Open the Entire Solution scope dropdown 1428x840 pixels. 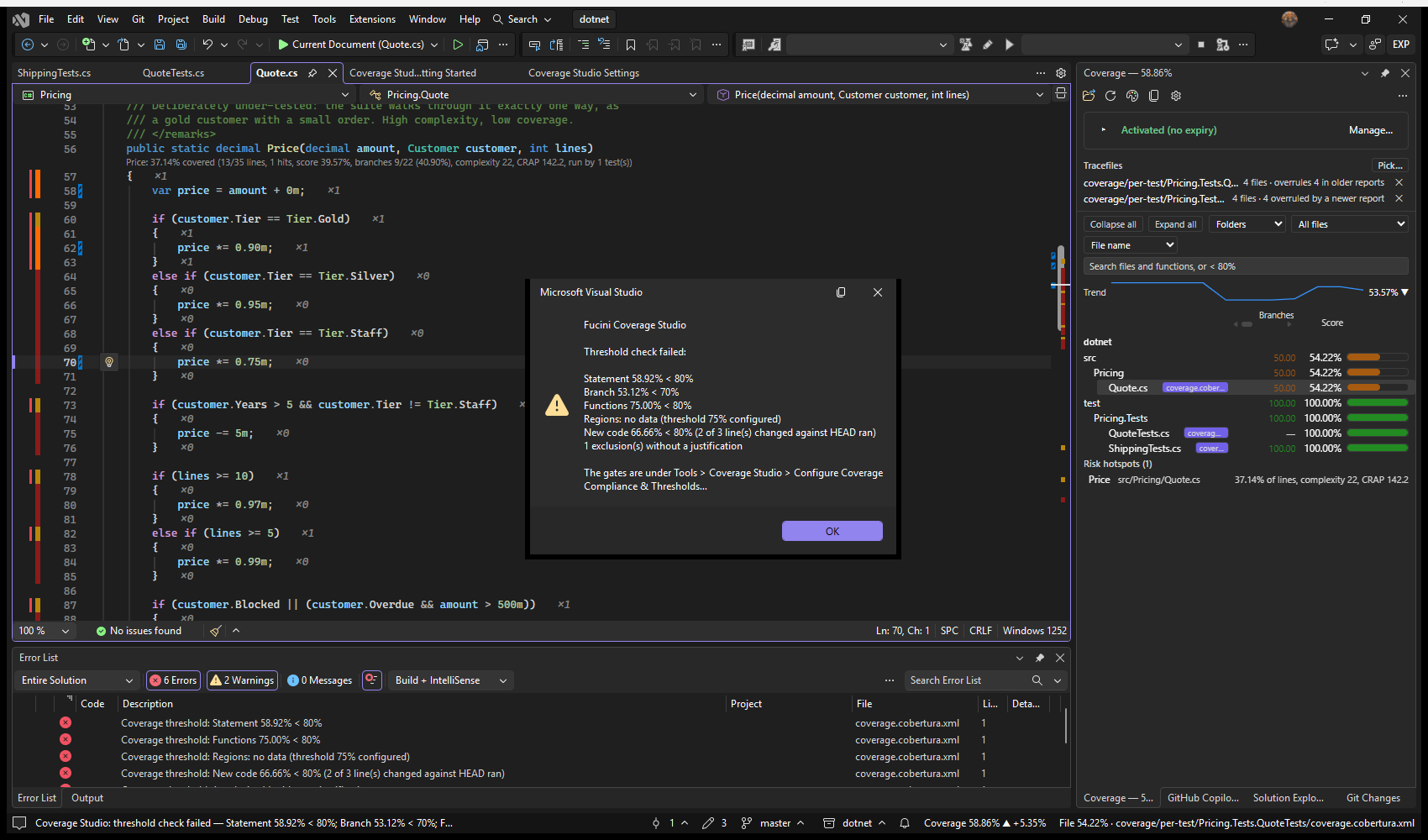(77, 680)
